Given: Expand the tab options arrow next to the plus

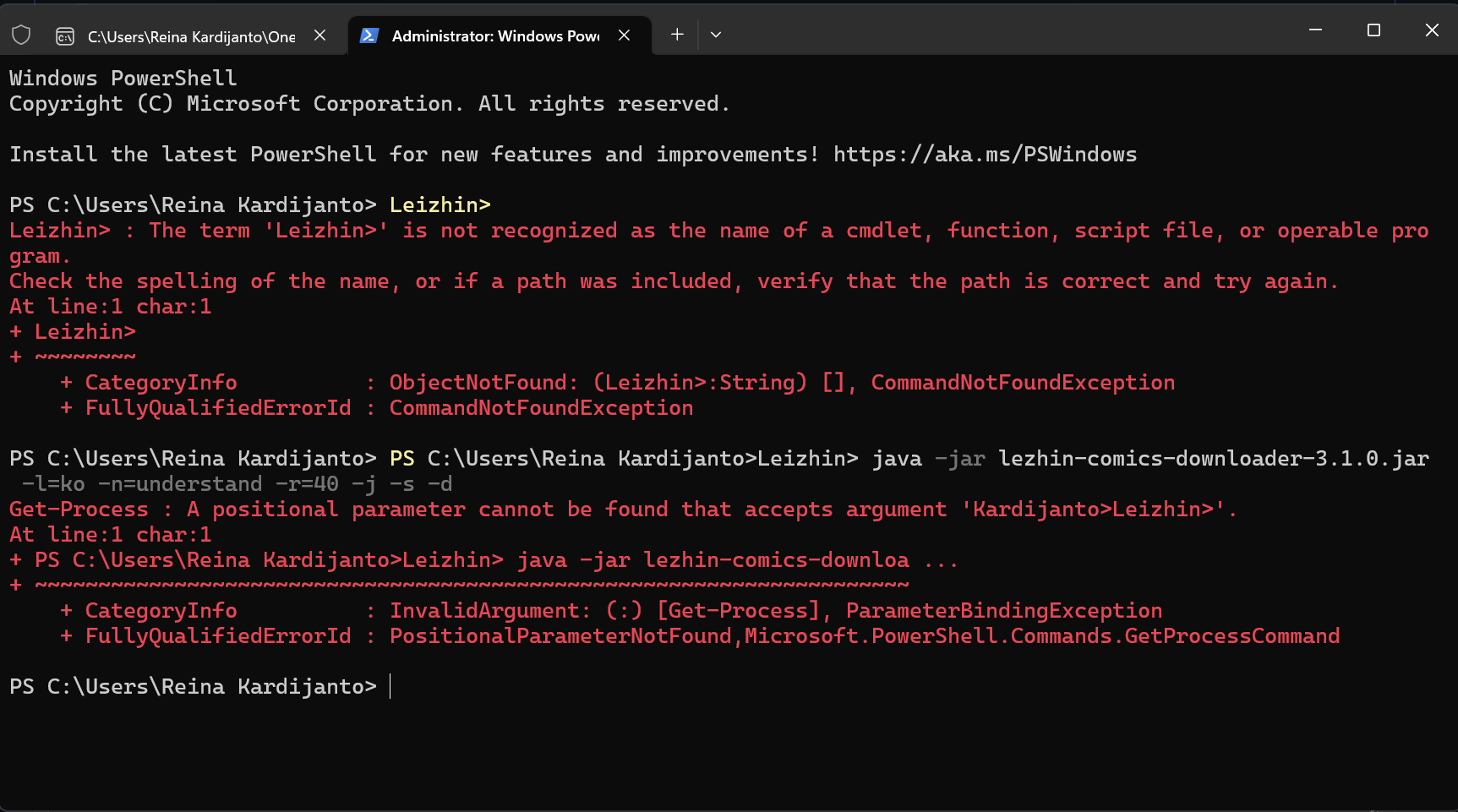Looking at the screenshot, I should click(x=716, y=35).
